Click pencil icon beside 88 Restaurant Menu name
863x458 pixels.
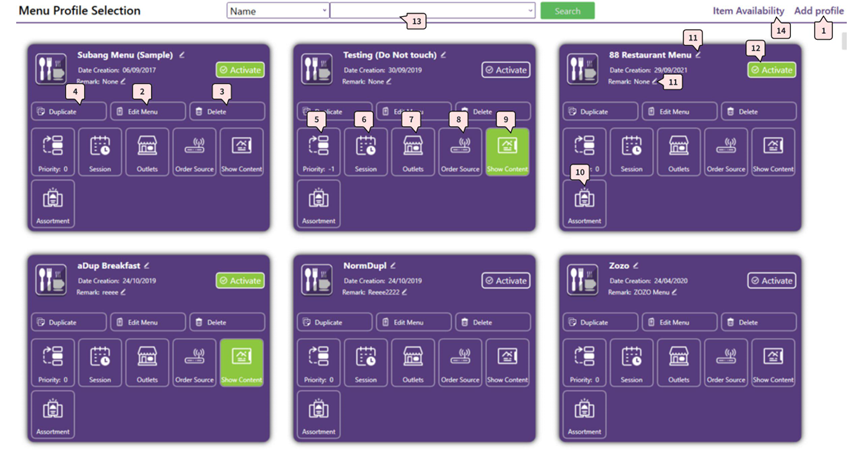[x=698, y=55]
